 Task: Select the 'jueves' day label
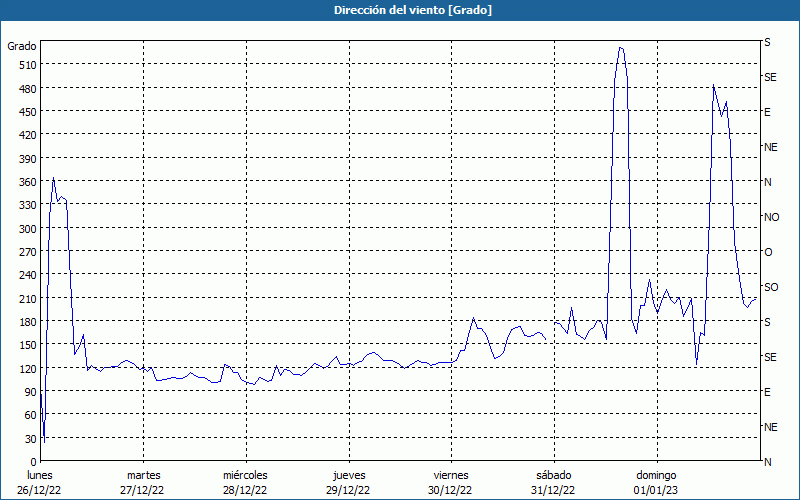(349, 476)
